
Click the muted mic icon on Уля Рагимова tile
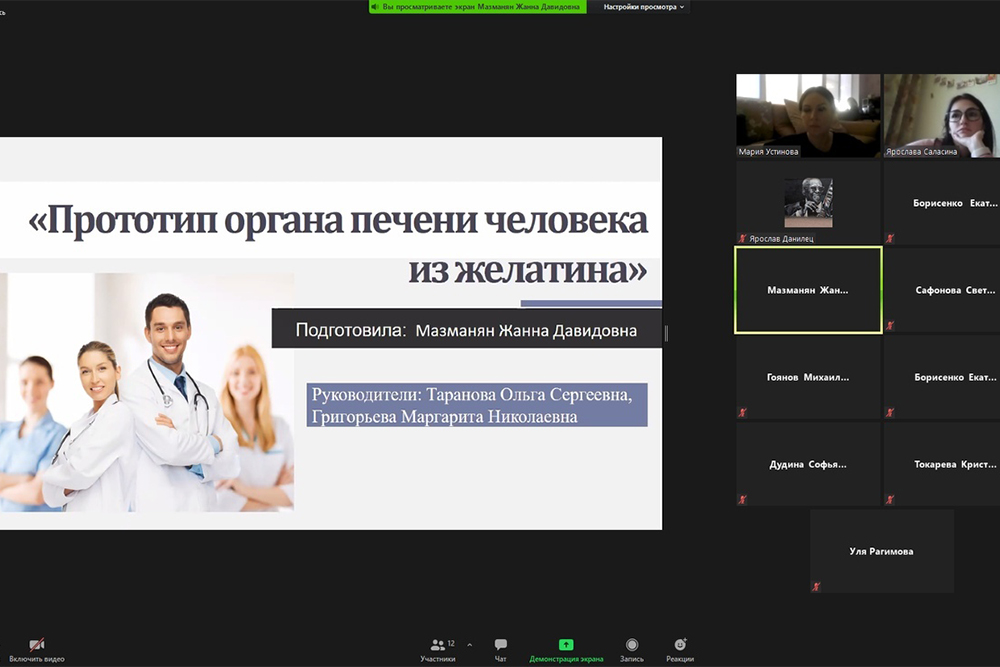click(x=816, y=586)
